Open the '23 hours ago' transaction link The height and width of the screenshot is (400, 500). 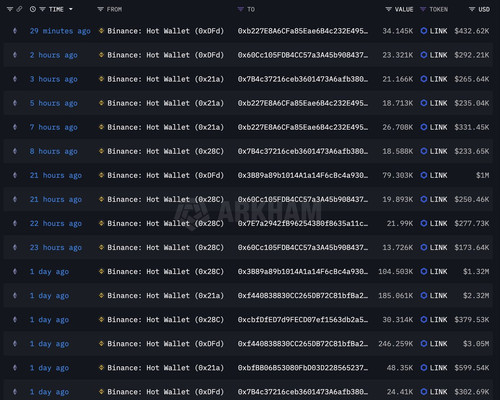[56, 247]
